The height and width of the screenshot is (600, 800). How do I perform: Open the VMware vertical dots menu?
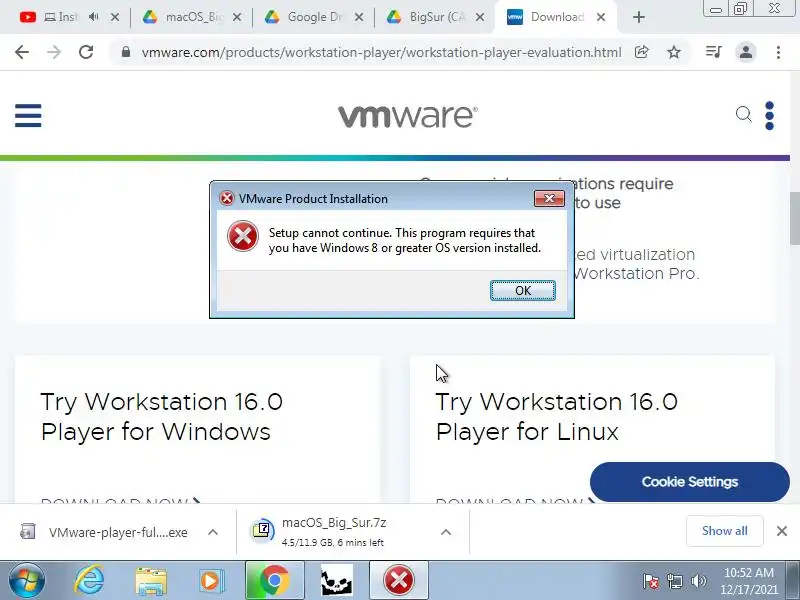point(769,116)
